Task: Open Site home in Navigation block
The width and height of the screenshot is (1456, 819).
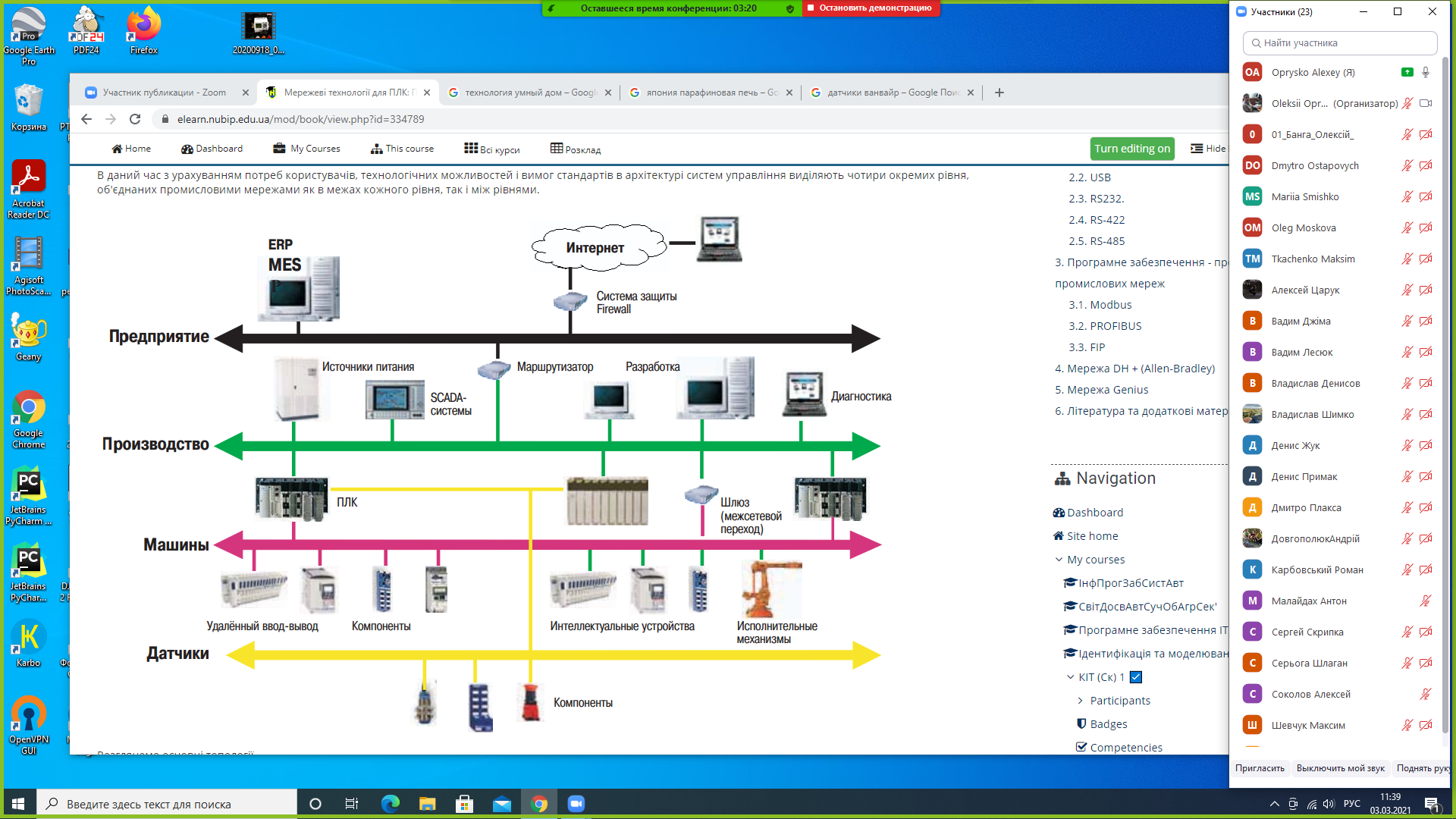Action: tap(1085, 536)
